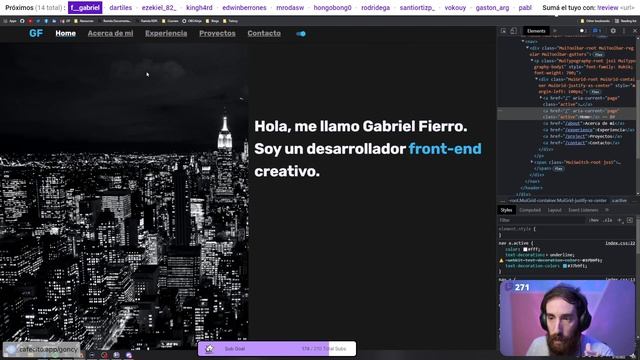This screenshot has width=640, height=360.
Task: Expand the MuiSwitch-root span node
Action: click(x=532, y=162)
